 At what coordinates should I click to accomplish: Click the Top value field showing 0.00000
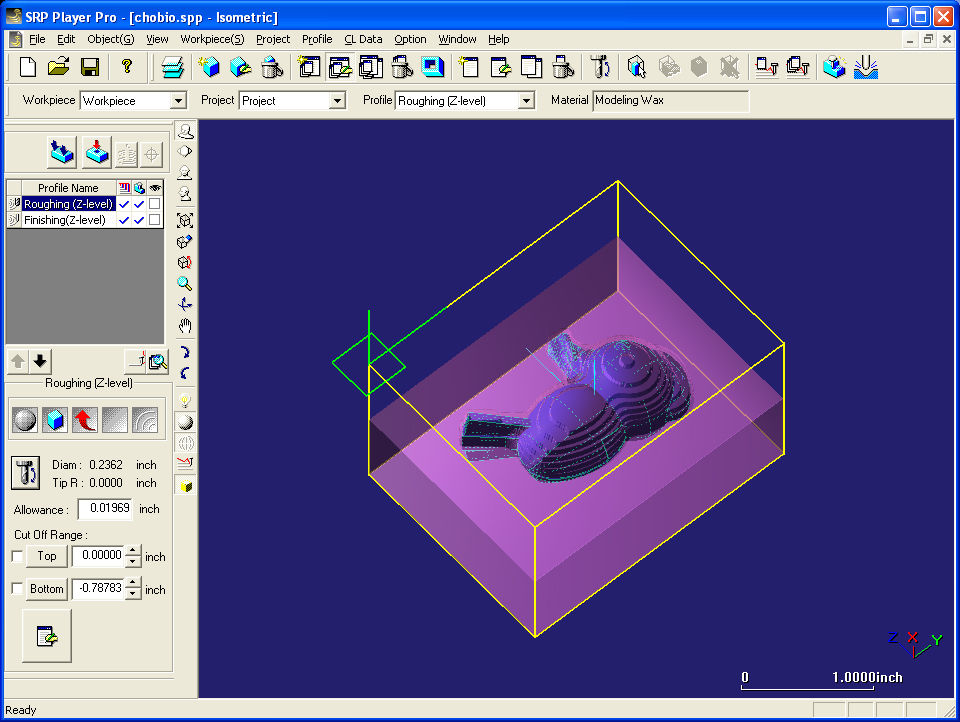pos(99,555)
